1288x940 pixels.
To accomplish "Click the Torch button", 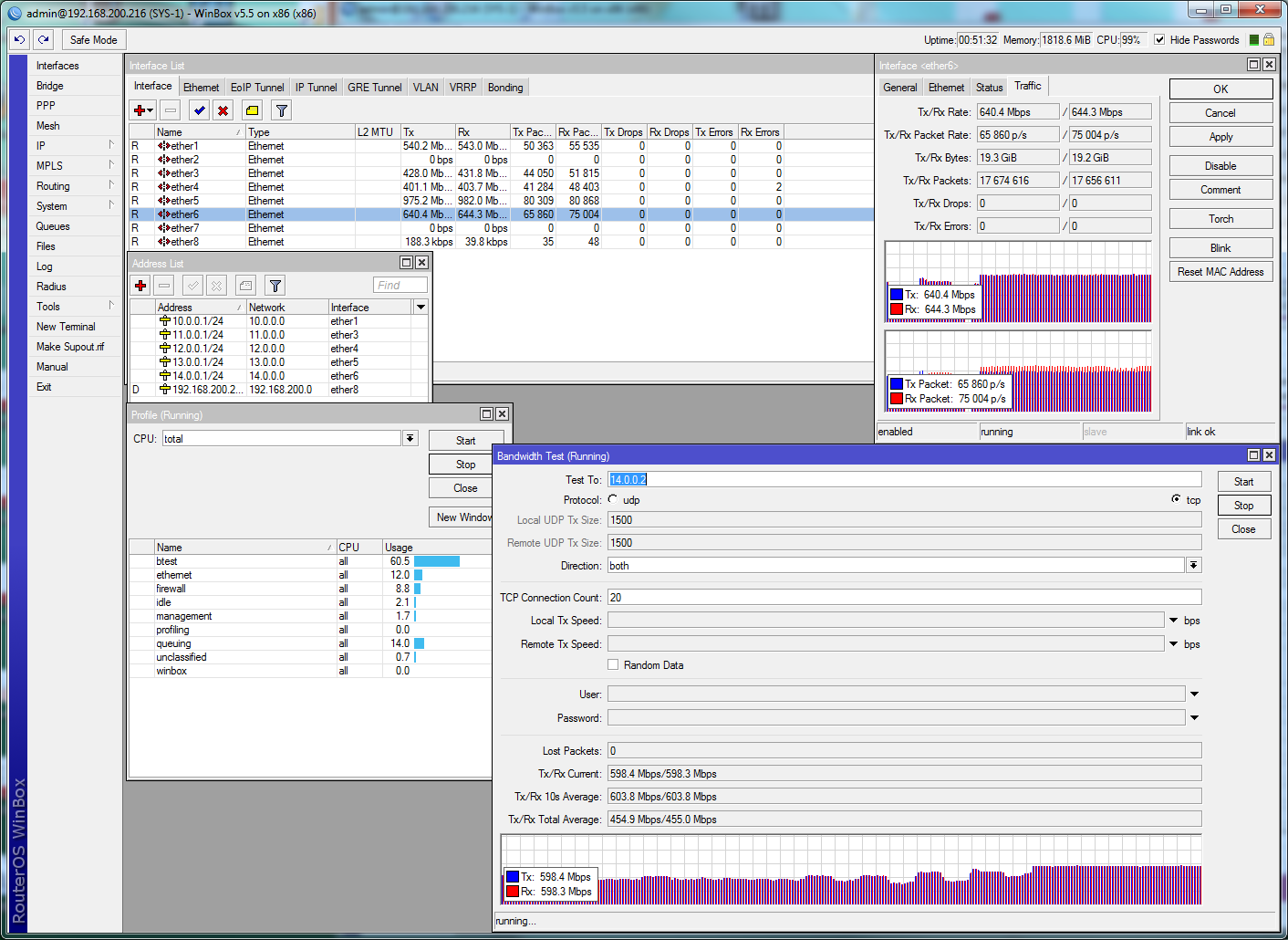I will pos(1220,218).
